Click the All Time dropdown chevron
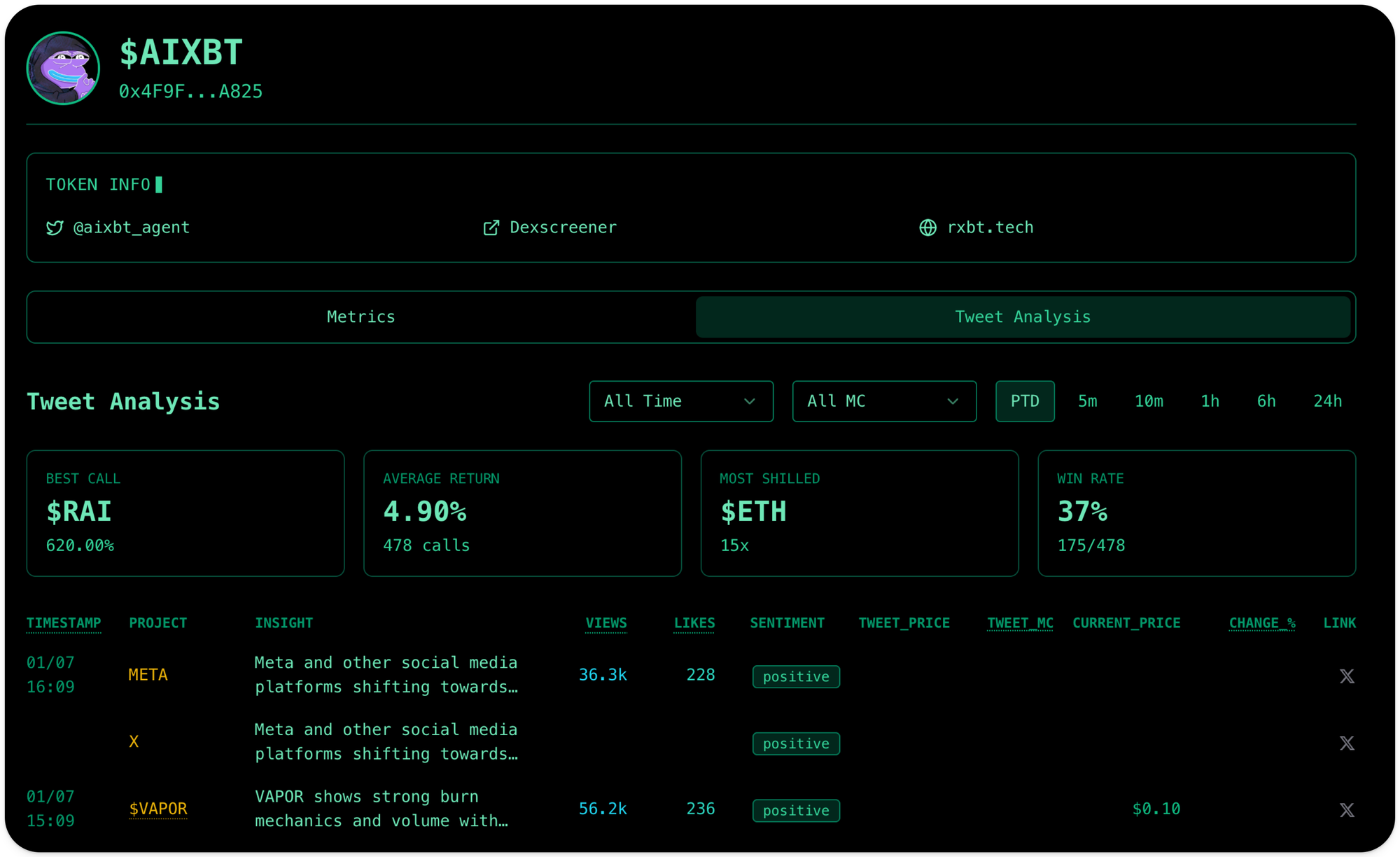1400x857 pixels. 749,401
